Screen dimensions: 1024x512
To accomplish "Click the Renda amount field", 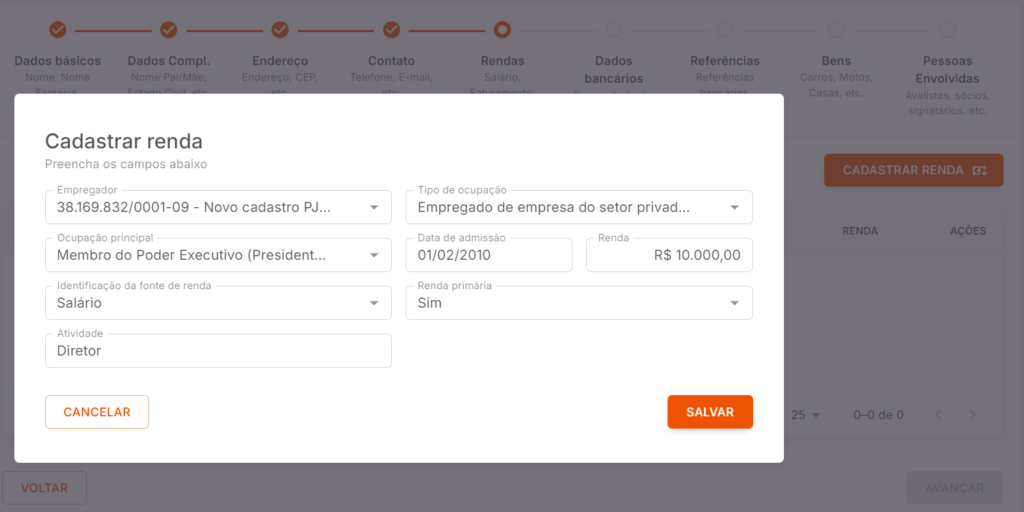I will point(669,255).
